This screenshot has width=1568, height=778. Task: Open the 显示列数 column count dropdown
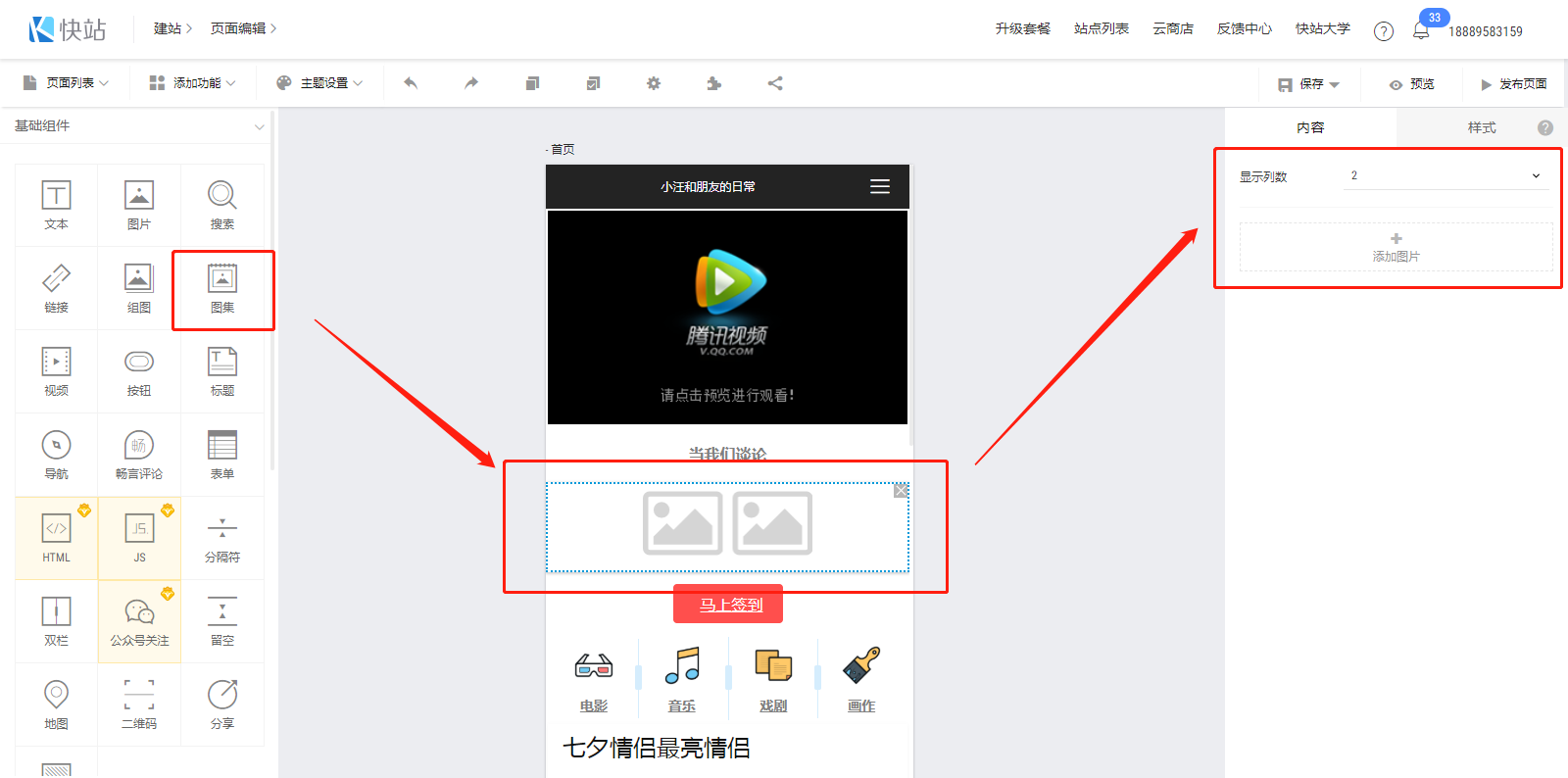(x=1445, y=176)
